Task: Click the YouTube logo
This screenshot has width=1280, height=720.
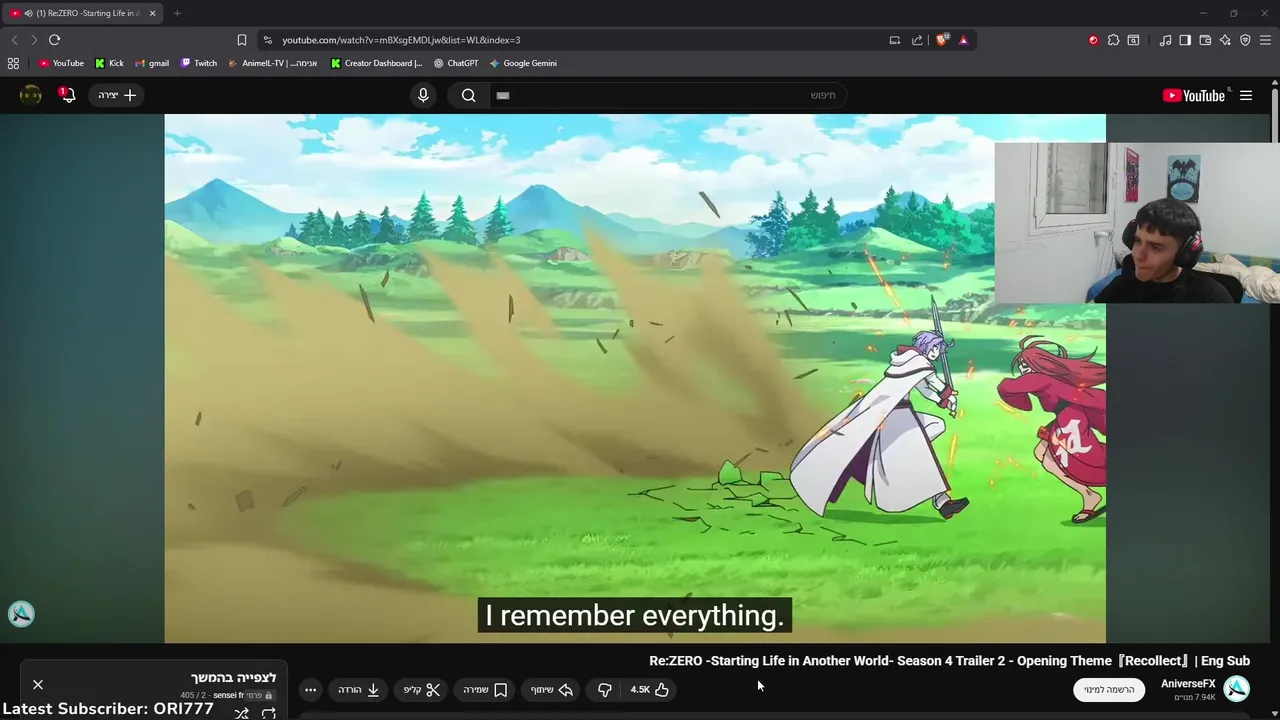Action: tap(1196, 95)
